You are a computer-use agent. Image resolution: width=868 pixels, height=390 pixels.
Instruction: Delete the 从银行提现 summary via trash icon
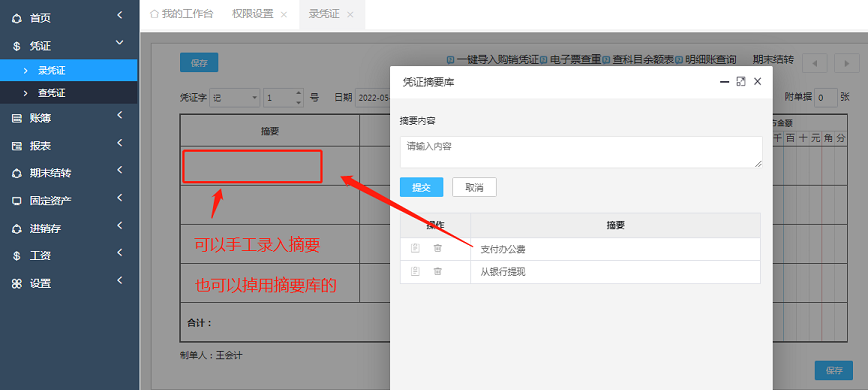(x=437, y=271)
